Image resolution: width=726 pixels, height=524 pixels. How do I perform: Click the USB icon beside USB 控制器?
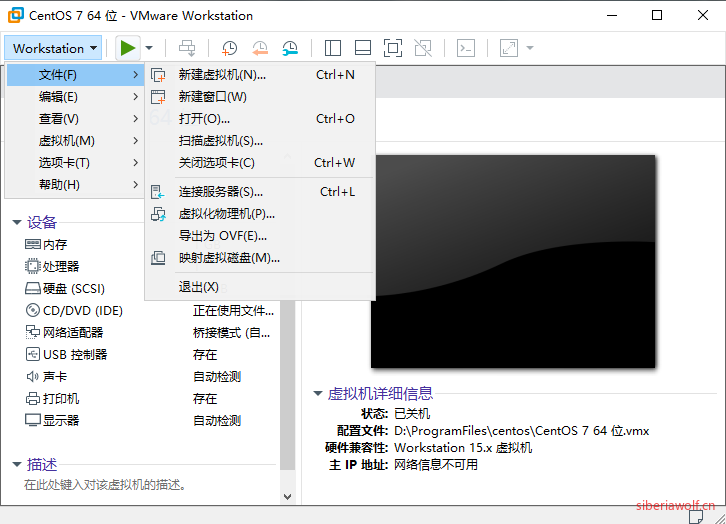coord(32,355)
